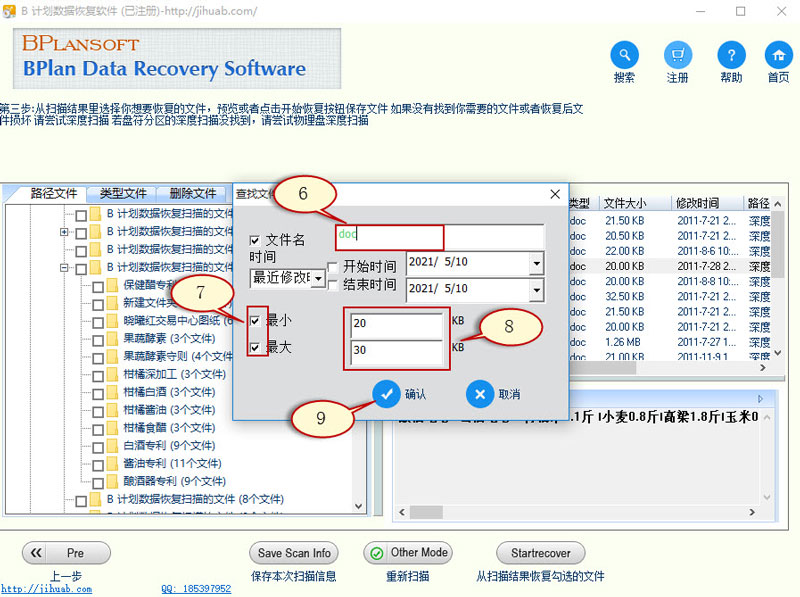Click the blue 确认 checkmark icon

(x=386, y=394)
